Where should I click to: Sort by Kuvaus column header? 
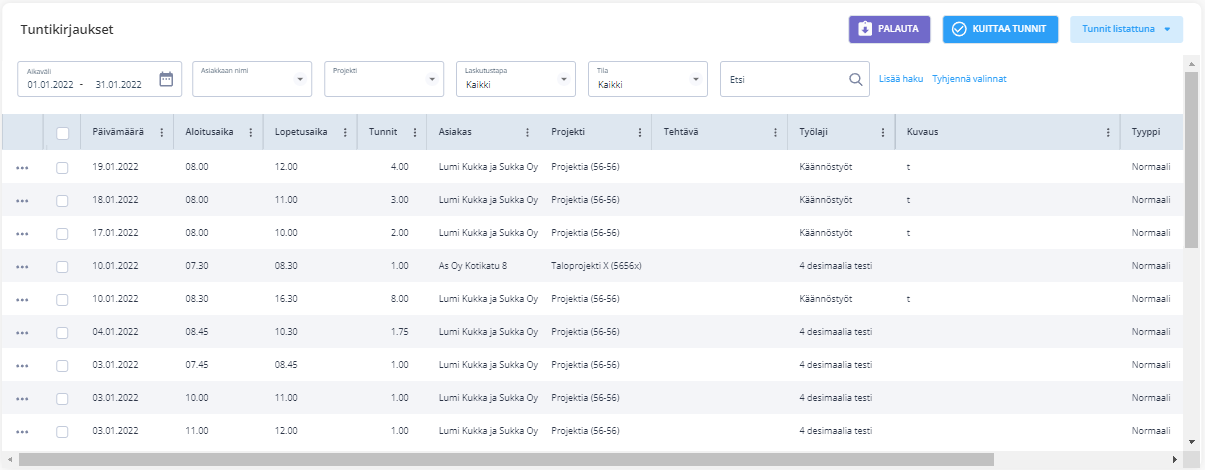click(922, 132)
